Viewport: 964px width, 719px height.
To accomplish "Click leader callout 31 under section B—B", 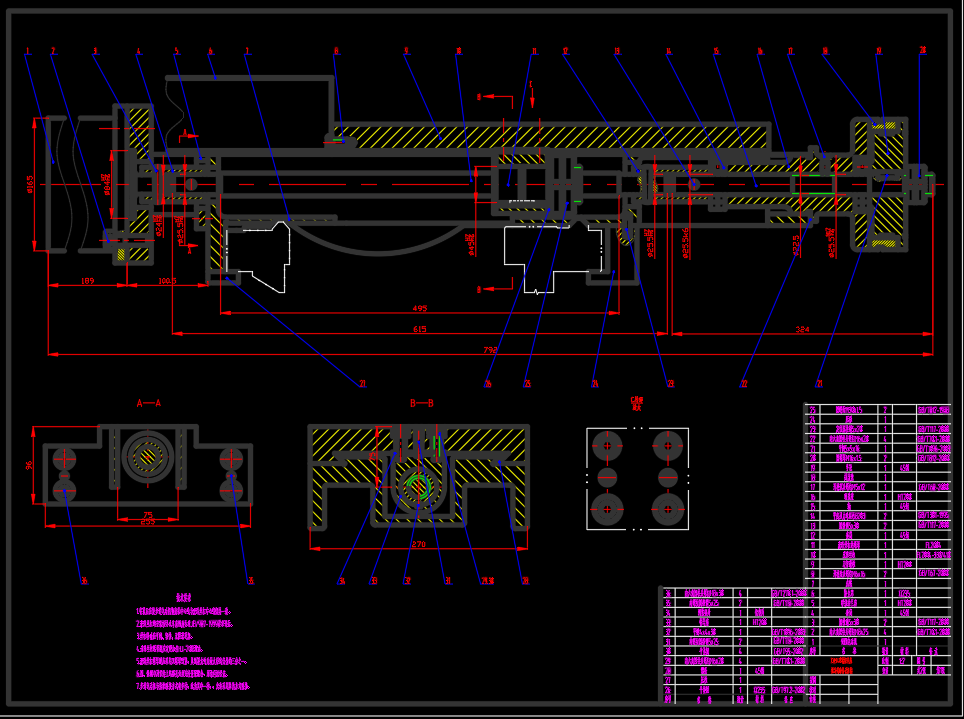I will pos(448,581).
